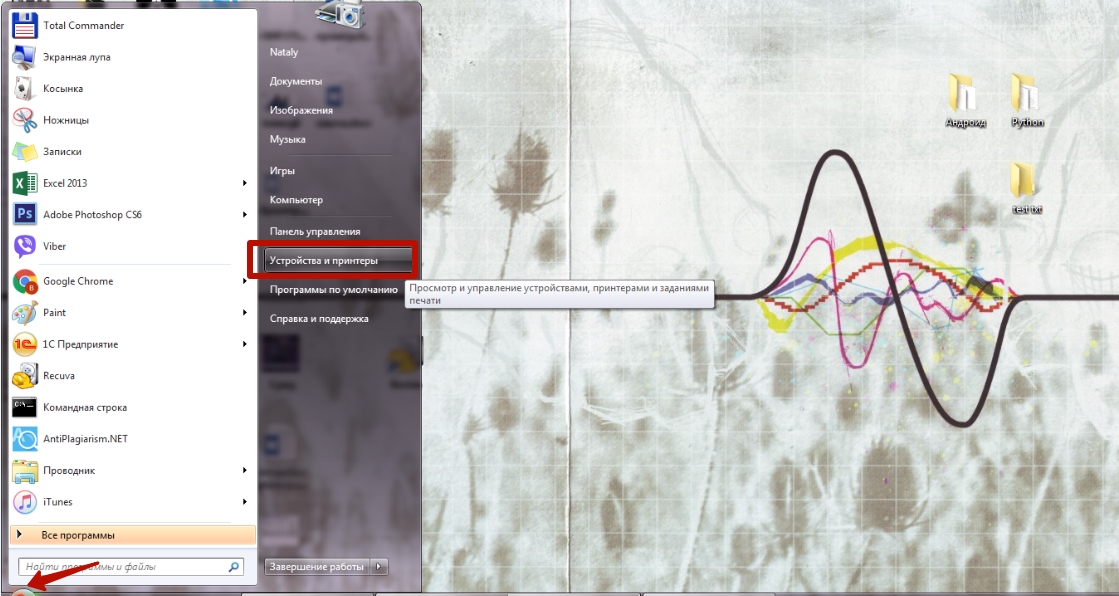Expand the Excel 2013 jump list arrow
This screenshot has width=1119, height=596.
point(245,183)
